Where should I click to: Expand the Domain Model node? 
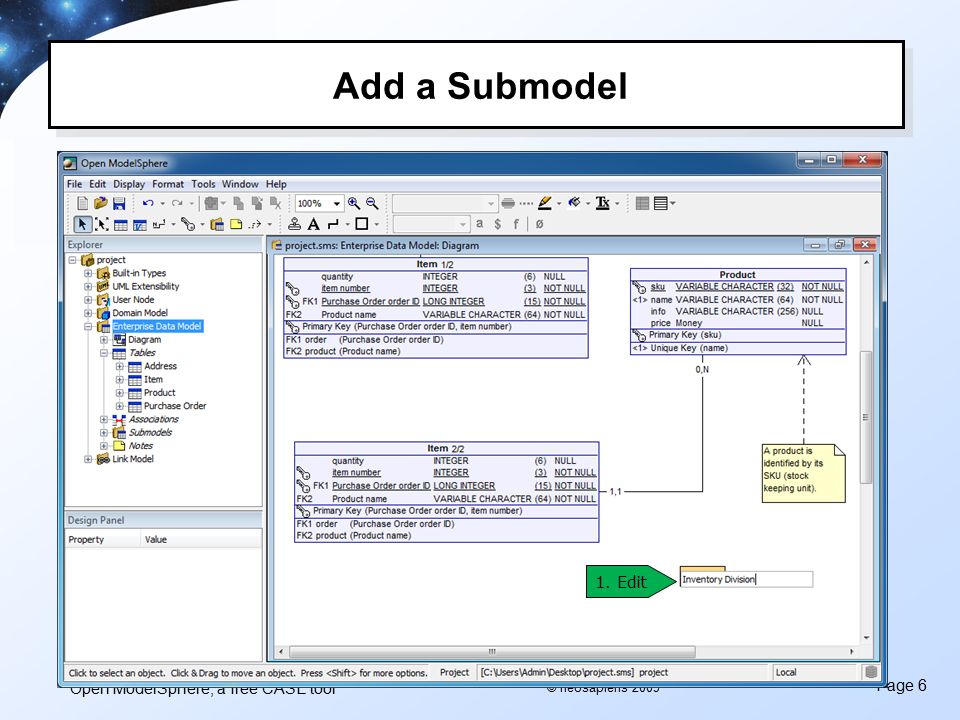[x=88, y=313]
